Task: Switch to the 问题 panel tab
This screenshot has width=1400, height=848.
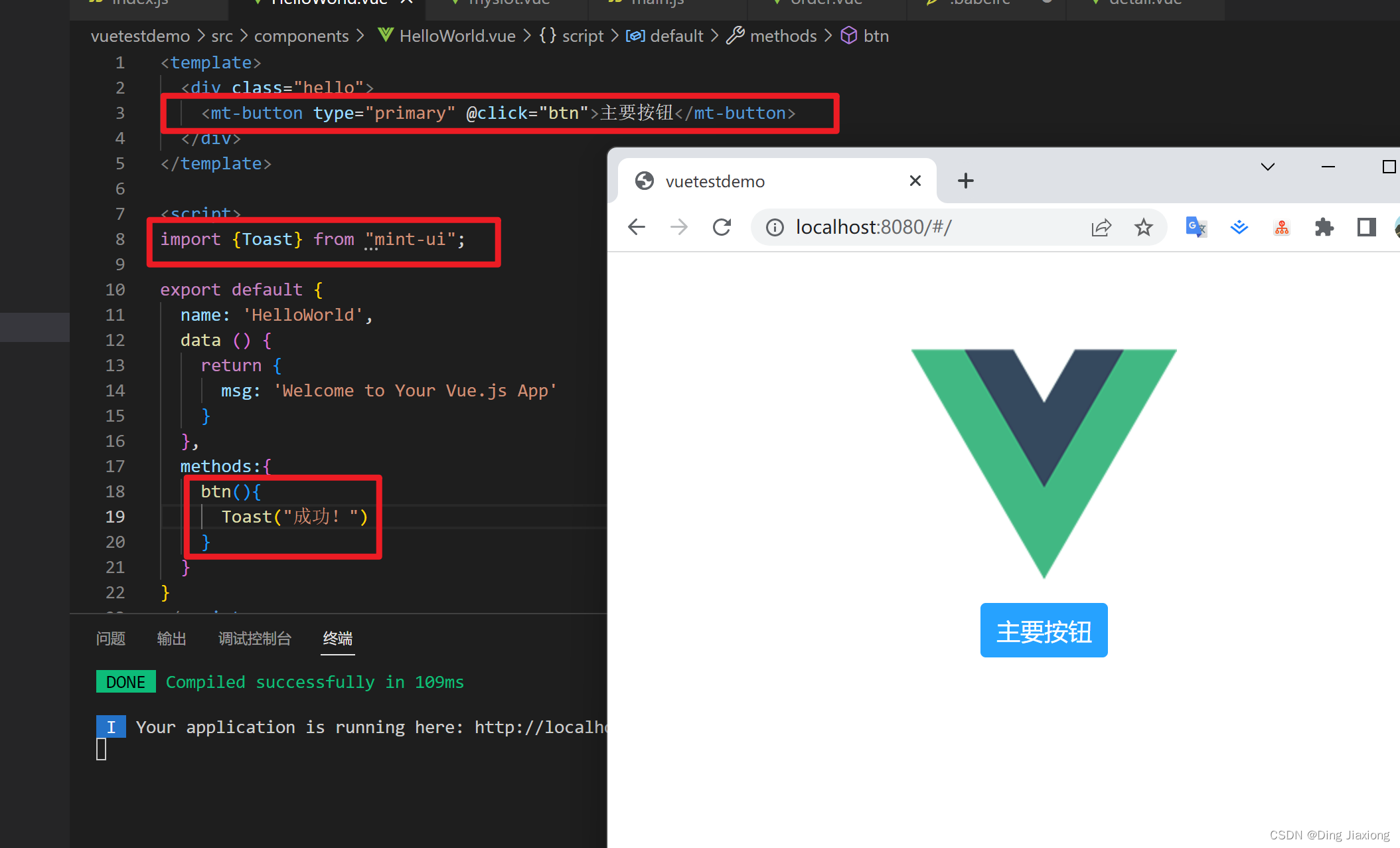Action: (x=110, y=638)
